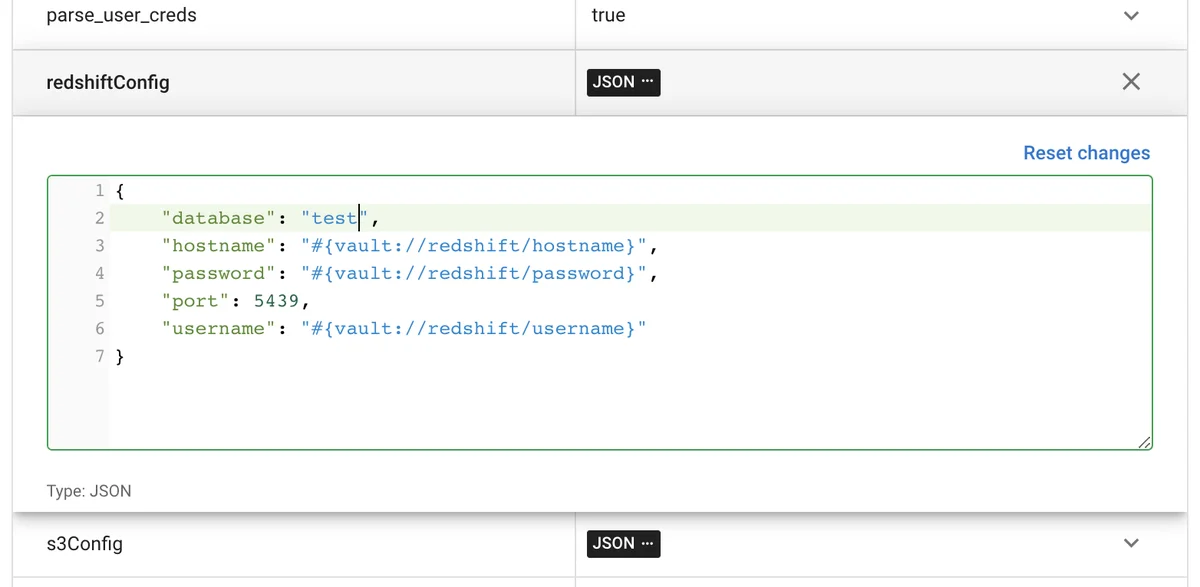Screen dimensions: 1200x587
Task: Grab the editor resize handle corner
Action: tap(1144, 442)
